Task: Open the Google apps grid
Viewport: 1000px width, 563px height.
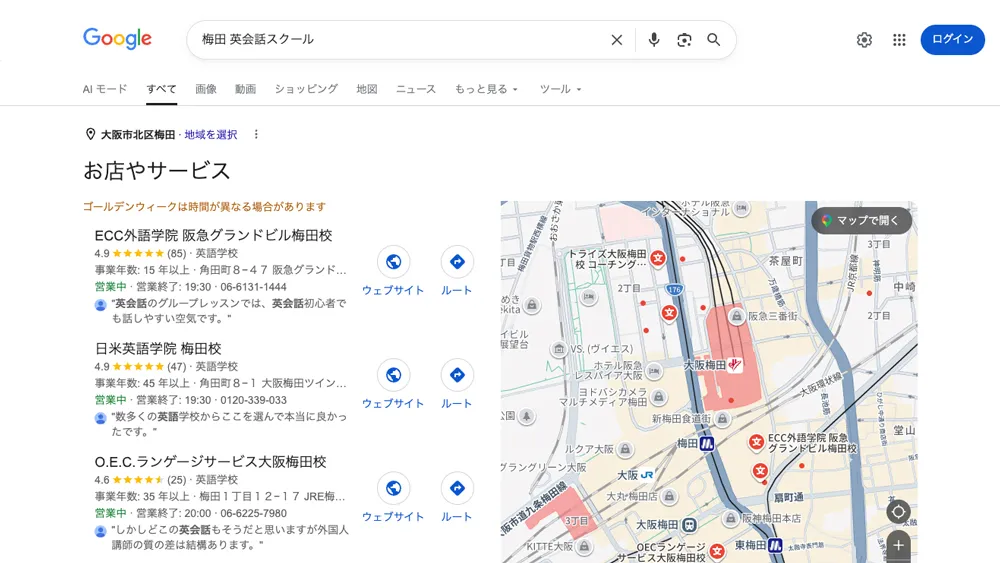Action: (x=899, y=40)
